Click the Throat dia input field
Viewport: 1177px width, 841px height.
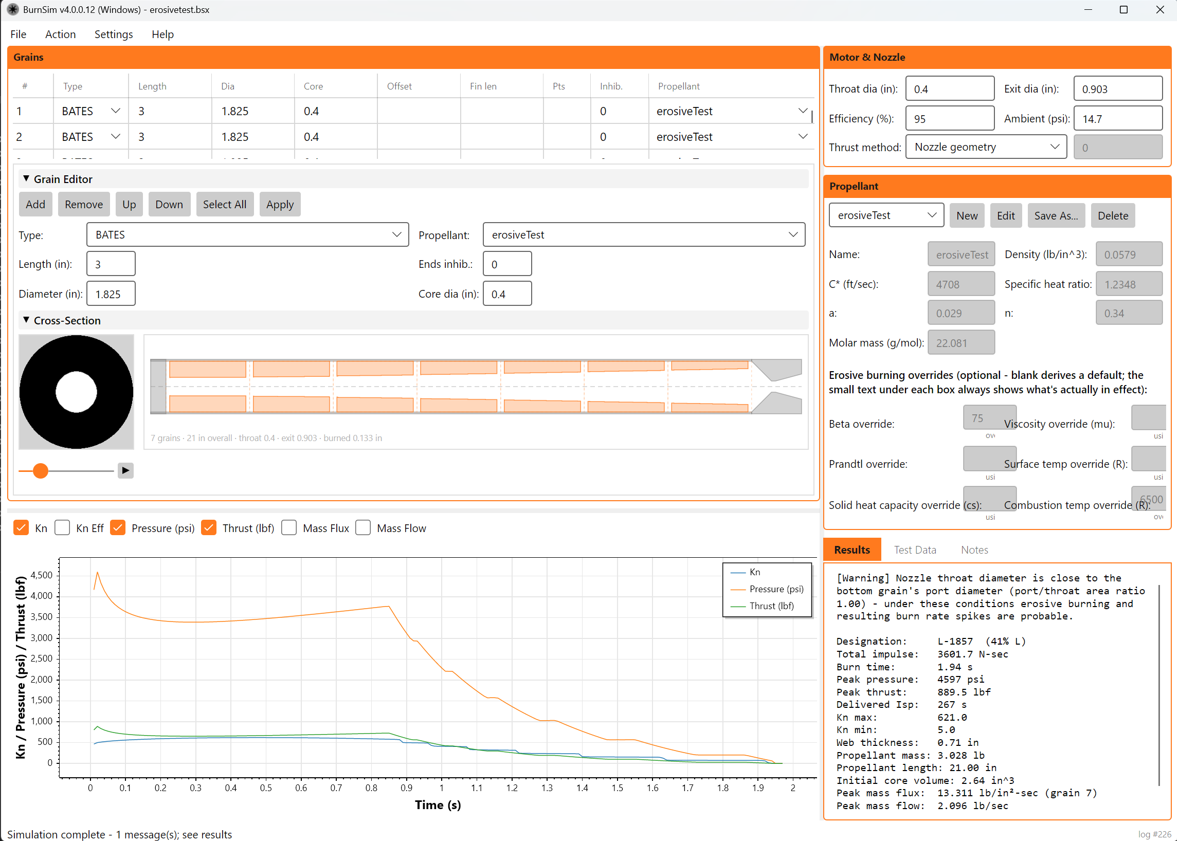click(x=950, y=89)
